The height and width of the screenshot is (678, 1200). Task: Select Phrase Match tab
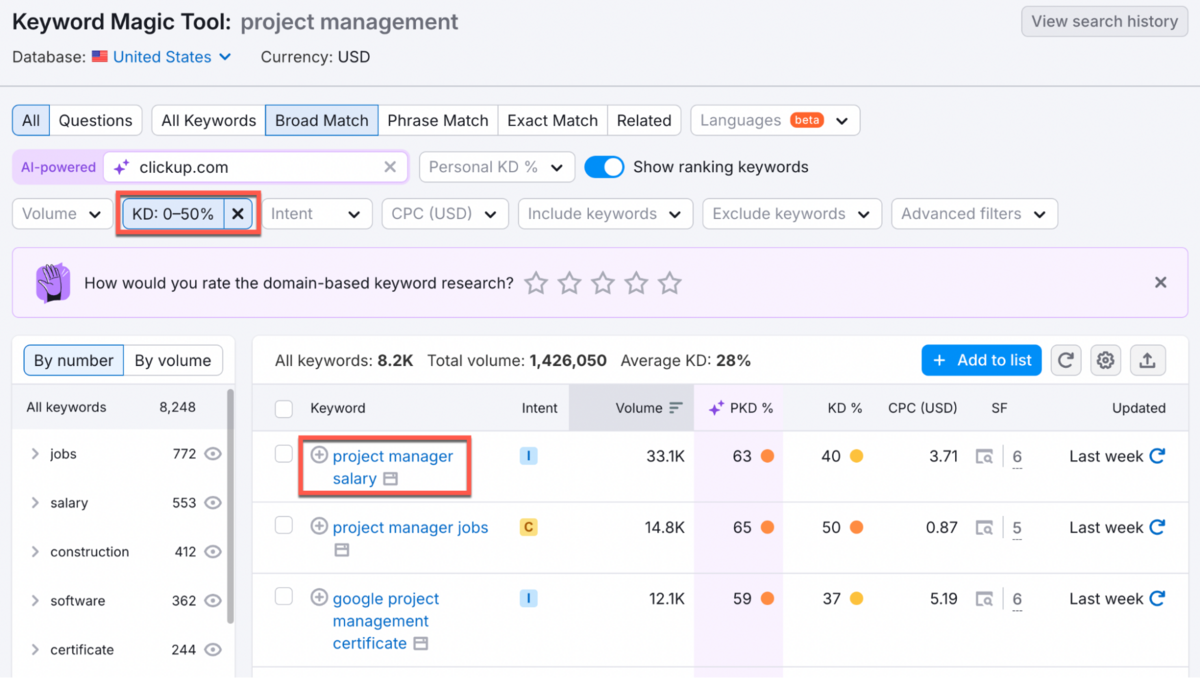[438, 121]
